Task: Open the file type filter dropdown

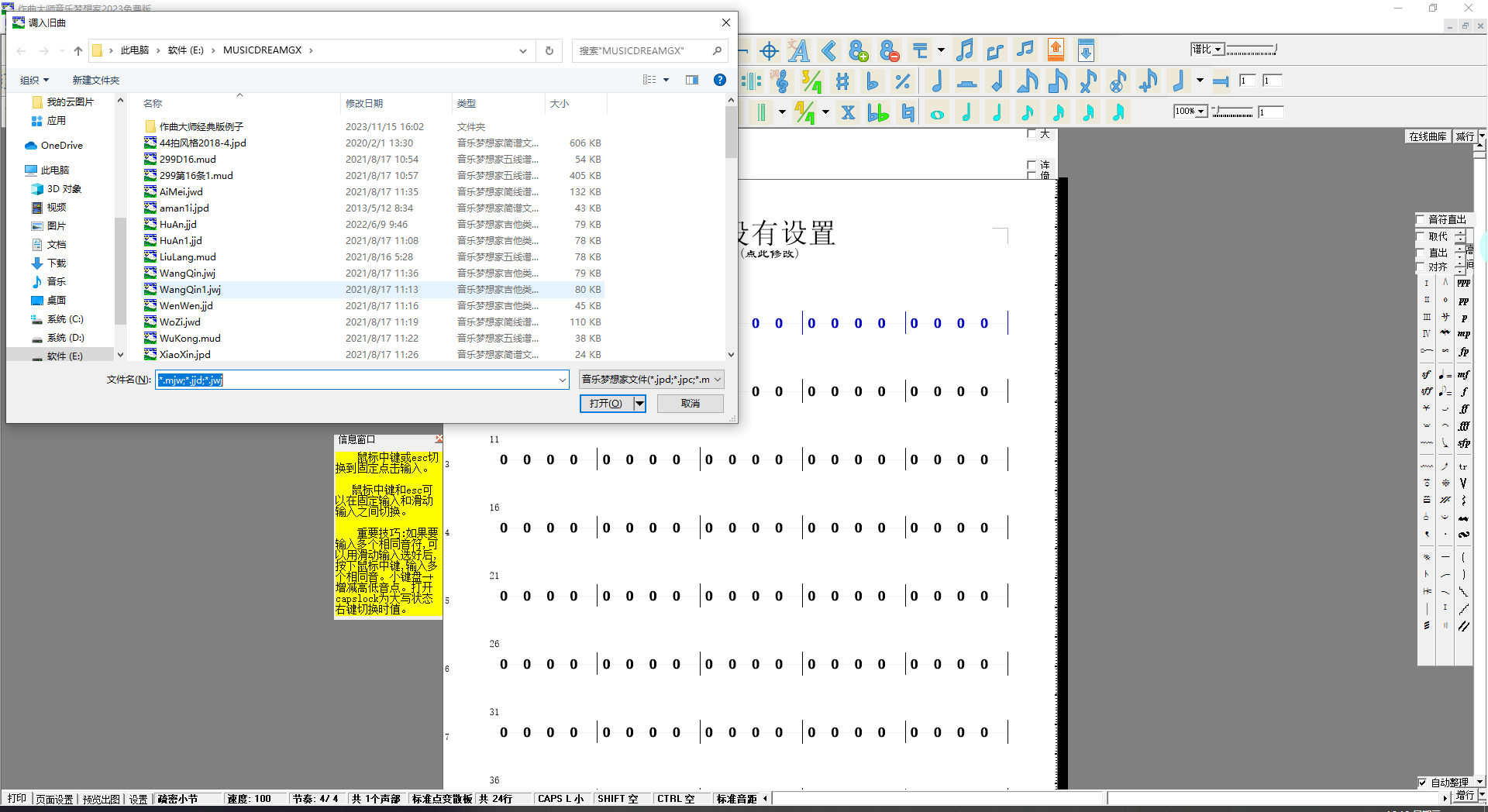Action: 651,380
